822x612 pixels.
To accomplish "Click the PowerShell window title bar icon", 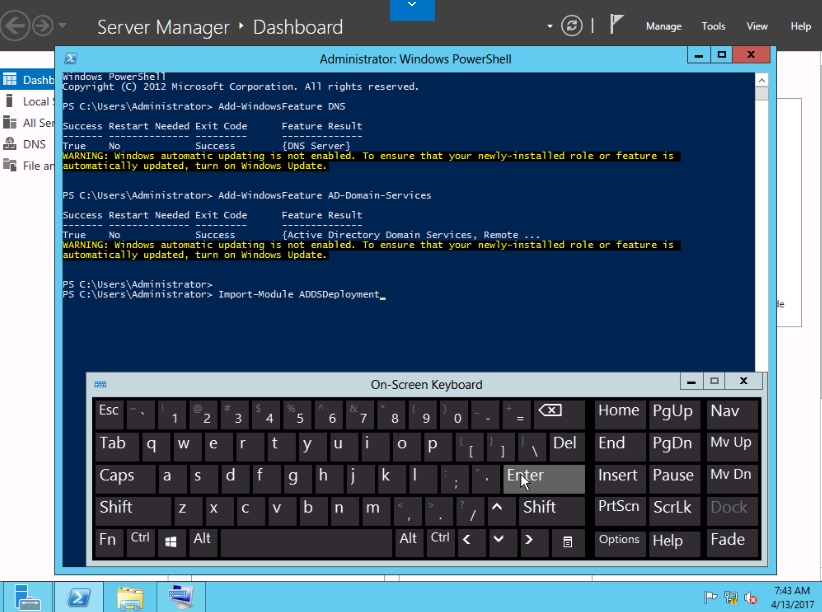I will (x=71, y=58).
